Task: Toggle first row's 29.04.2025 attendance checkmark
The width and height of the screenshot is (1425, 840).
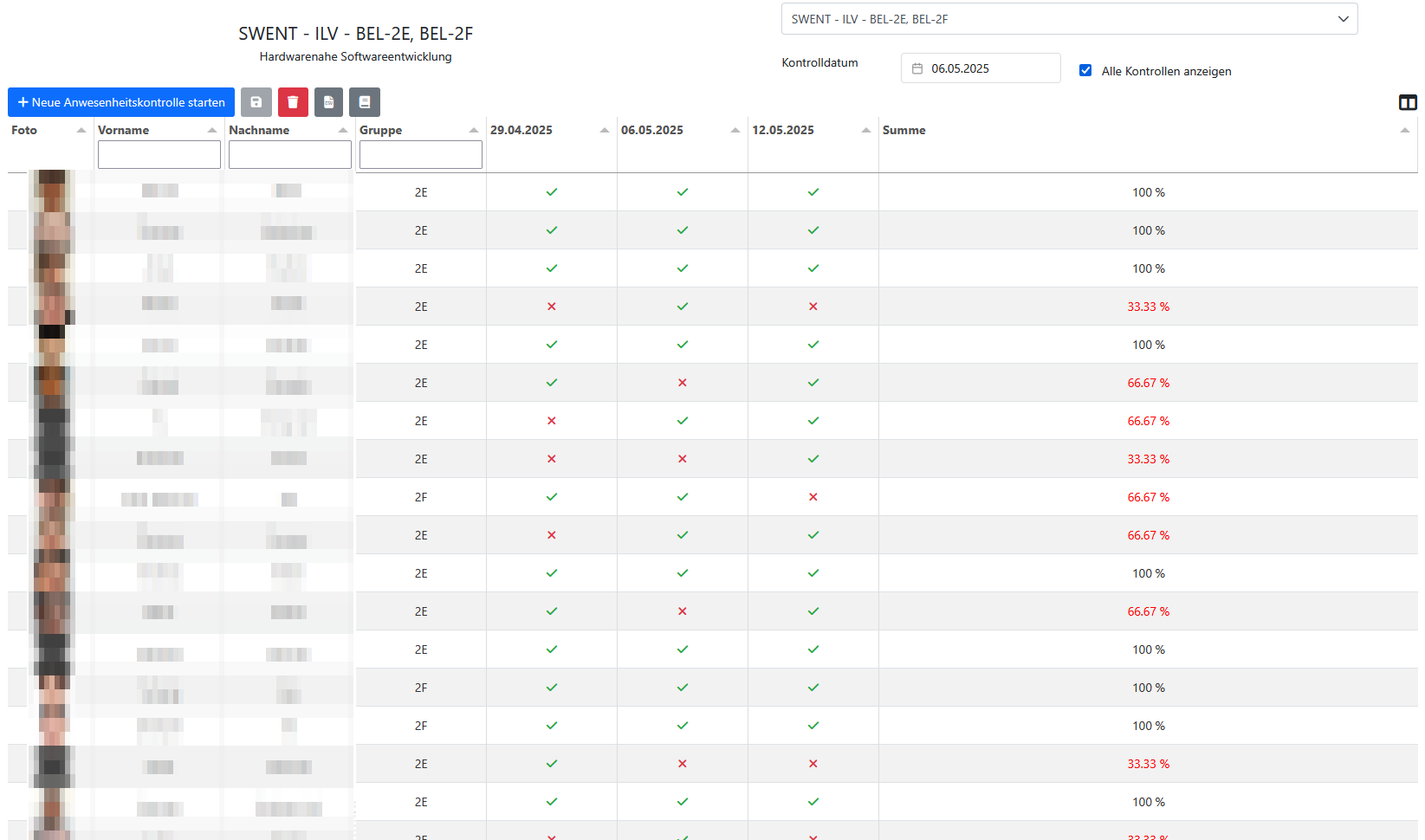Action: pos(552,192)
